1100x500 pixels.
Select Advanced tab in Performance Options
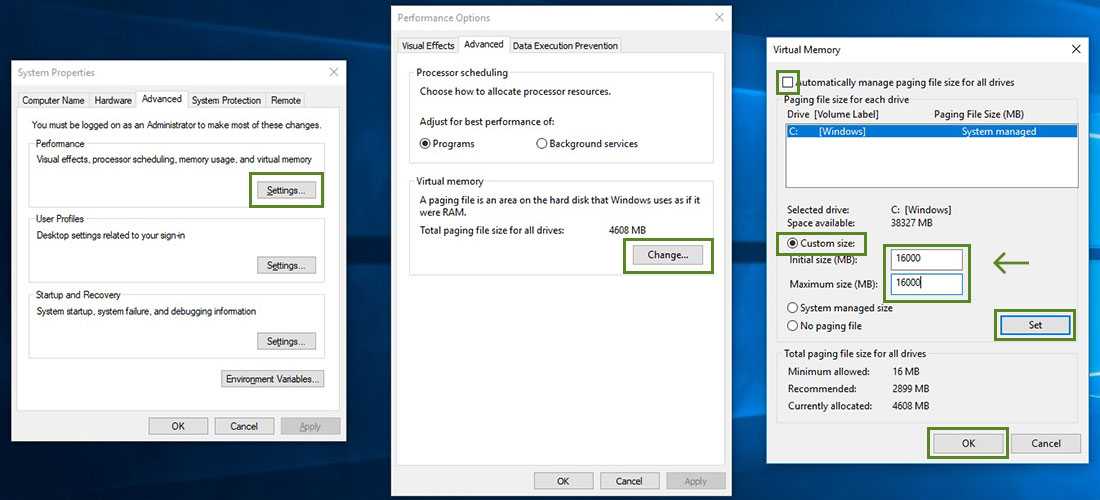tap(484, 44)
